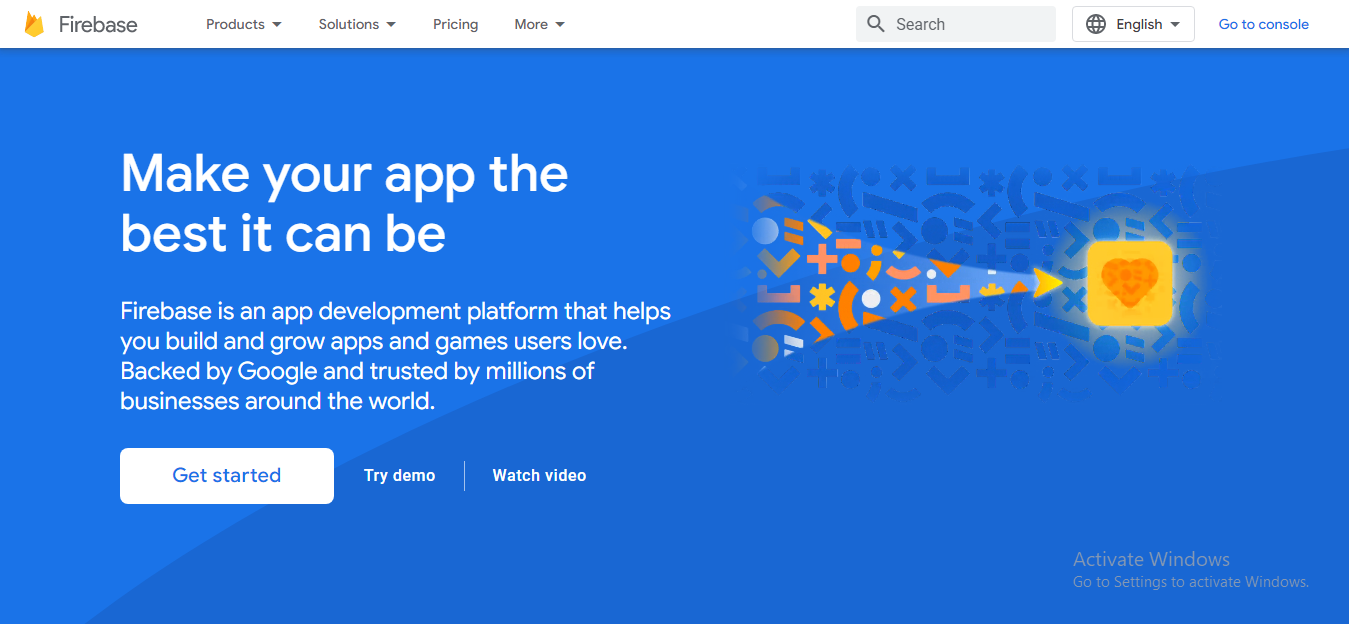Click the globe language icon
The width and height of the screenshot is (1349, 624).
click(x=1096, y=24)
